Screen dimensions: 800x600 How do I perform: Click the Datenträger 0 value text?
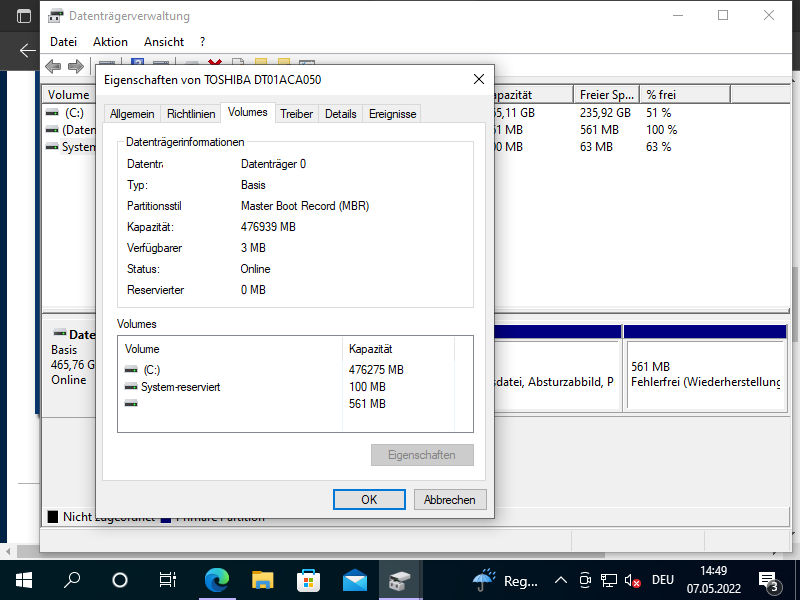tap(273, 164)
